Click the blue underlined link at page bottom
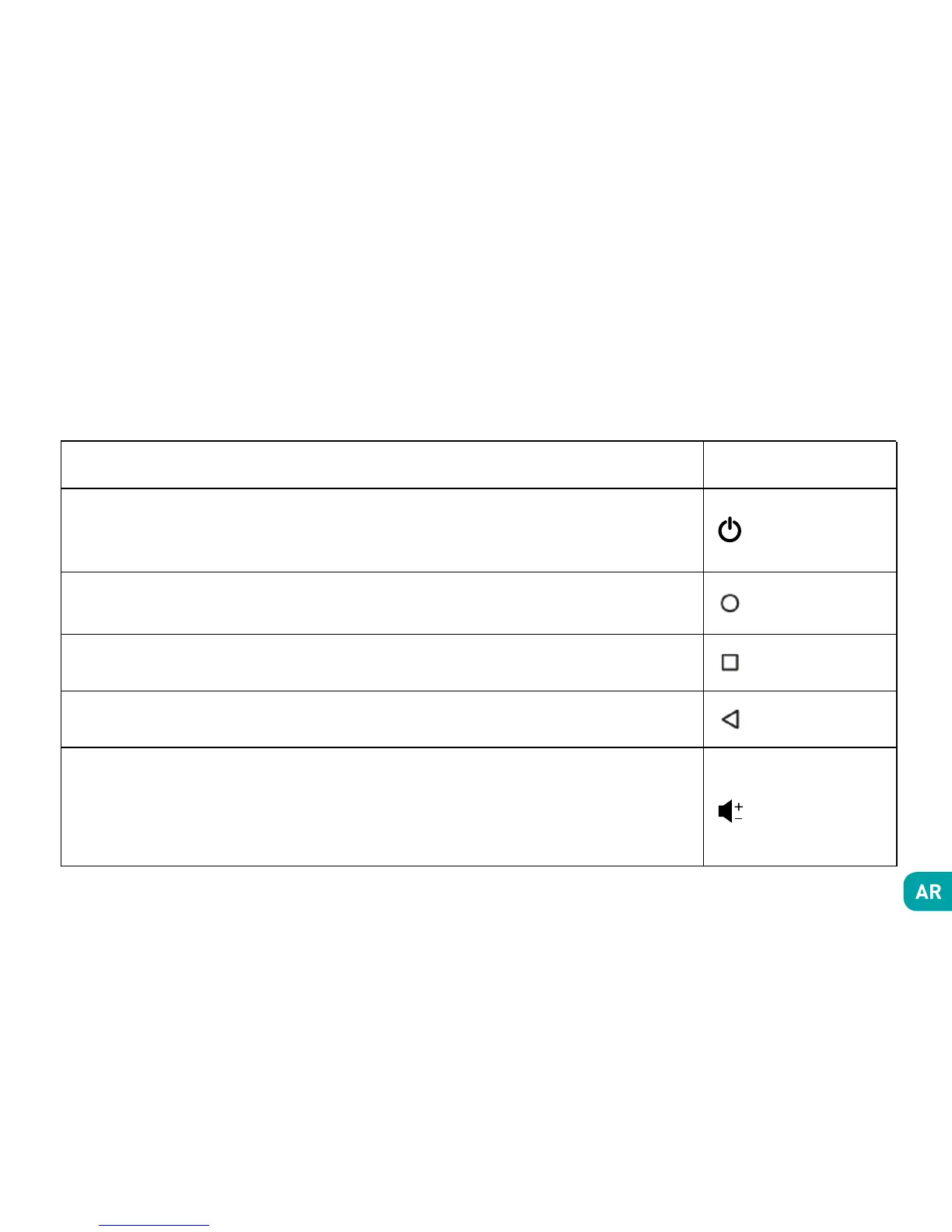Viewport: 952px width, 1232px height. coord(154,1225)
